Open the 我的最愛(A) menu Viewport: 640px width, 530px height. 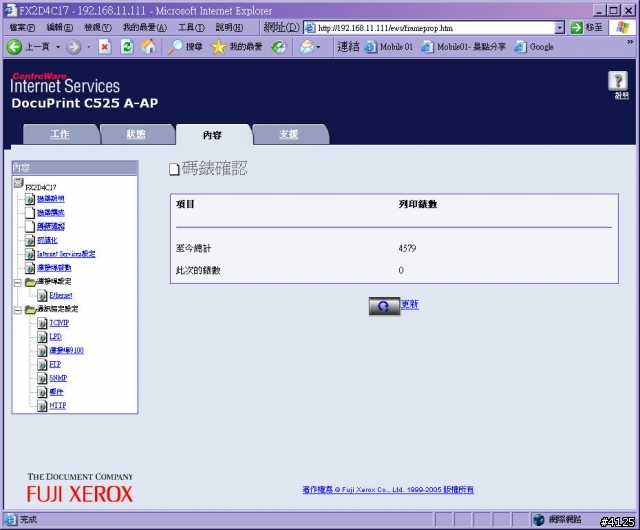point(145,28)
